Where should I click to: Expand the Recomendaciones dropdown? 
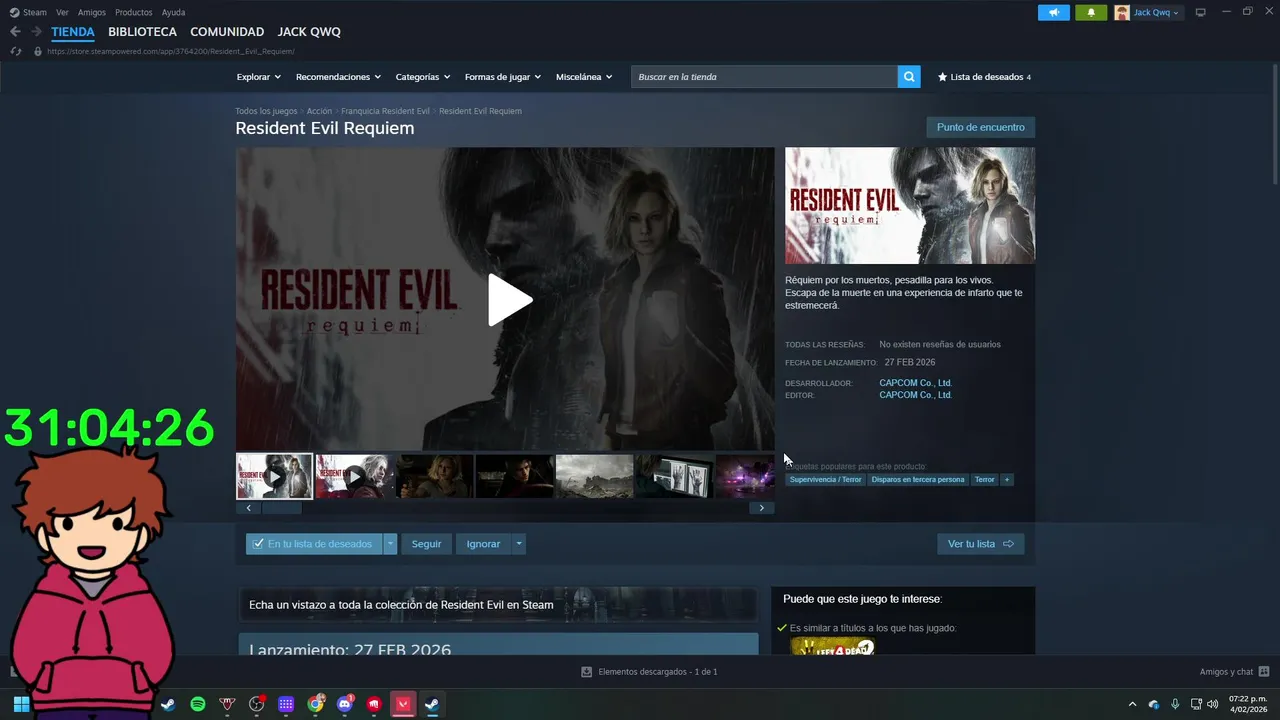pos(338,77)
